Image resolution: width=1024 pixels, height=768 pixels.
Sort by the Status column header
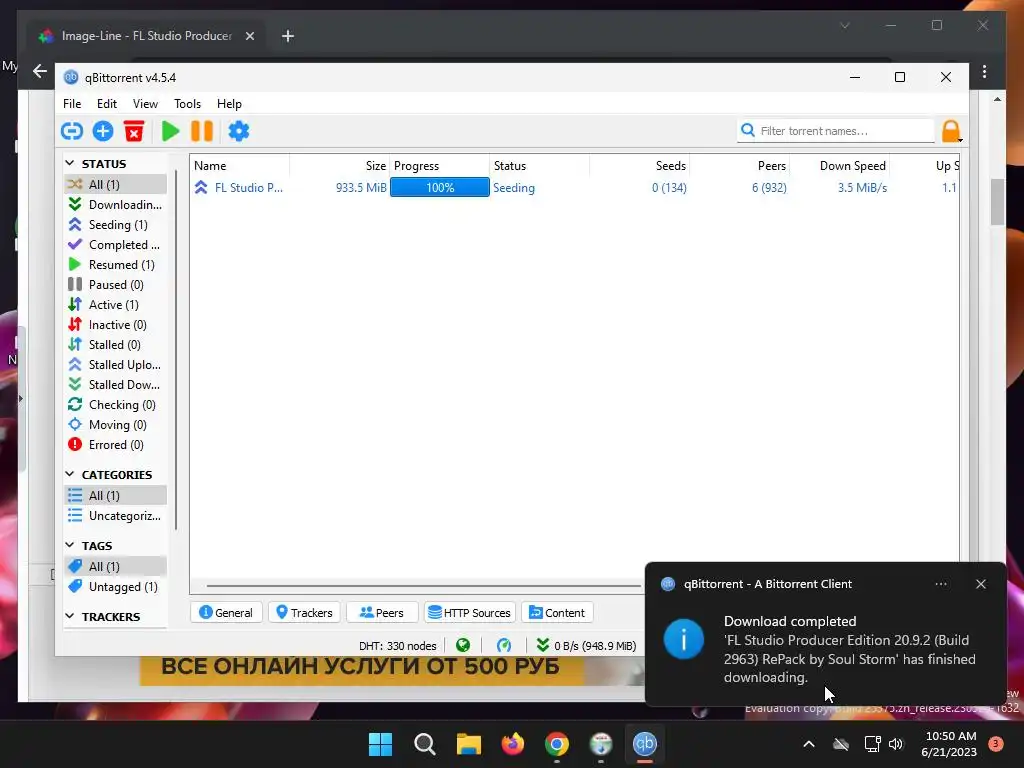pyautogui.click(x=539, y=166)
